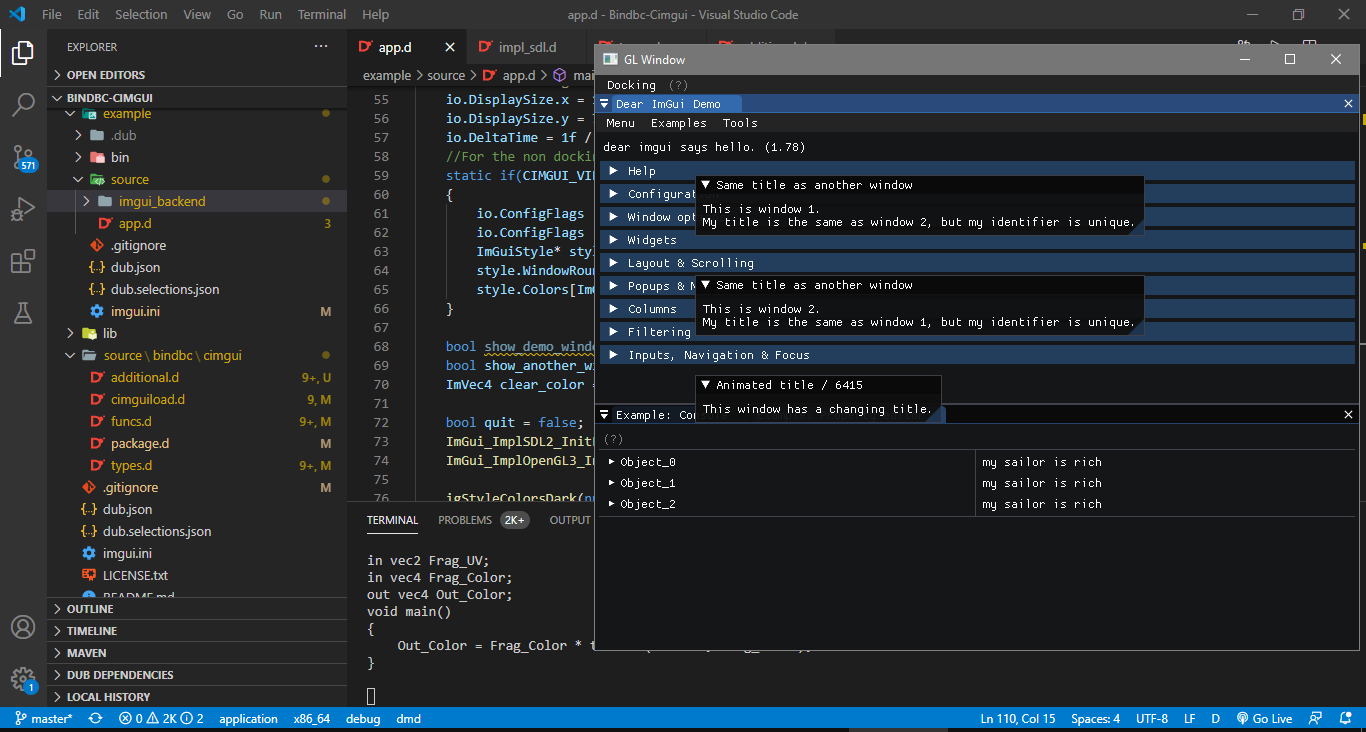Switch to the PROBLEMS panel tab
Viewport: 1366px width, 732px height.
coord(465,520)
